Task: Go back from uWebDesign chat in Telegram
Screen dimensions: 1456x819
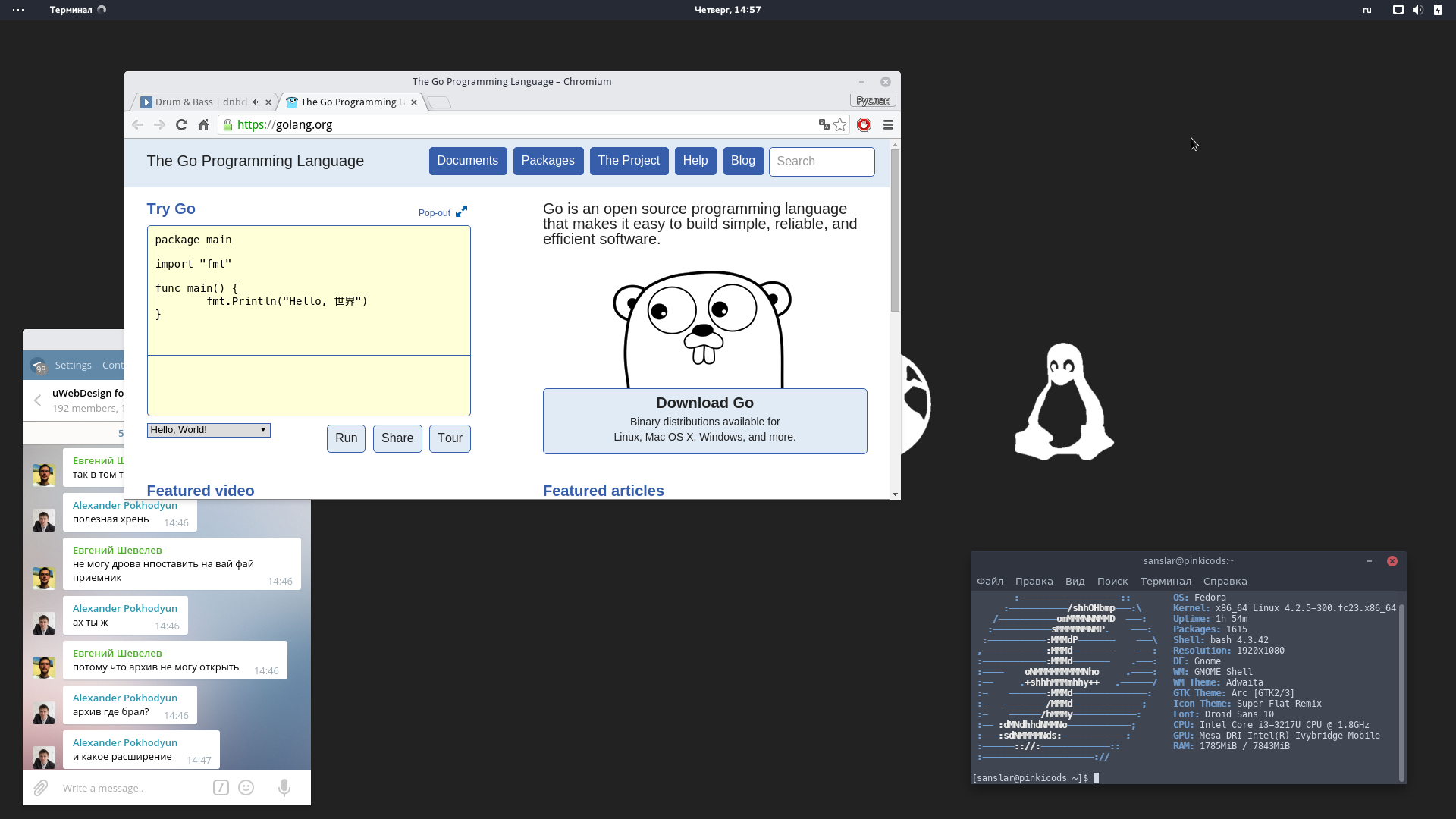Action: tap(37, 400)
